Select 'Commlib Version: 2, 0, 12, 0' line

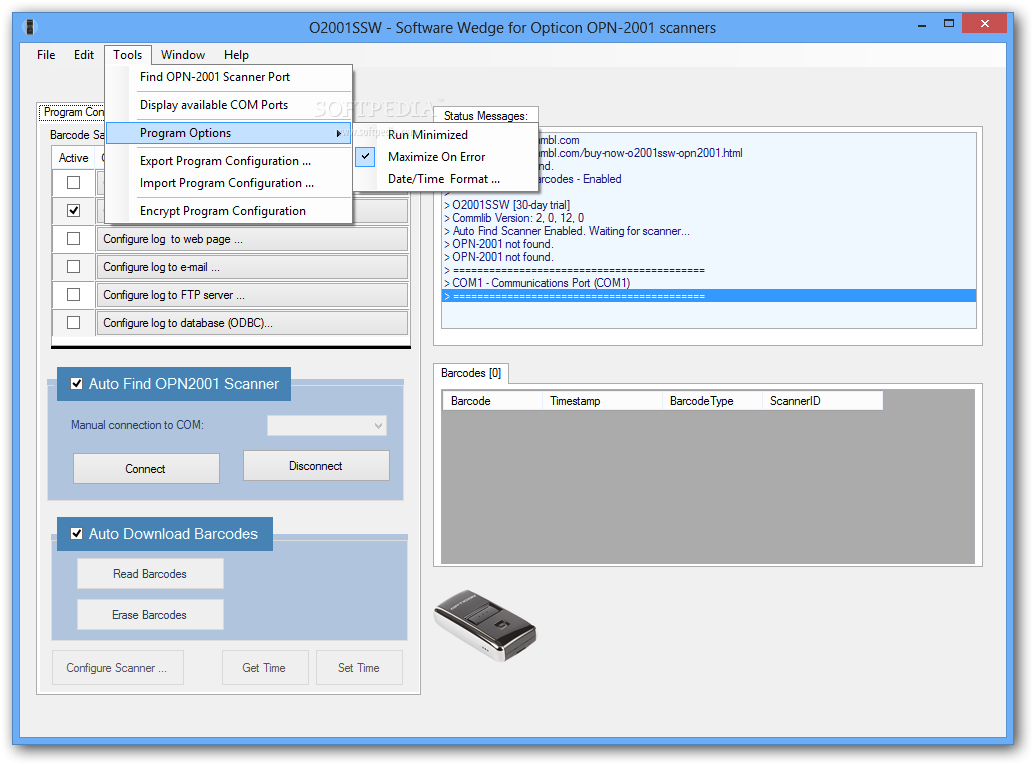(x=709, y=218)
